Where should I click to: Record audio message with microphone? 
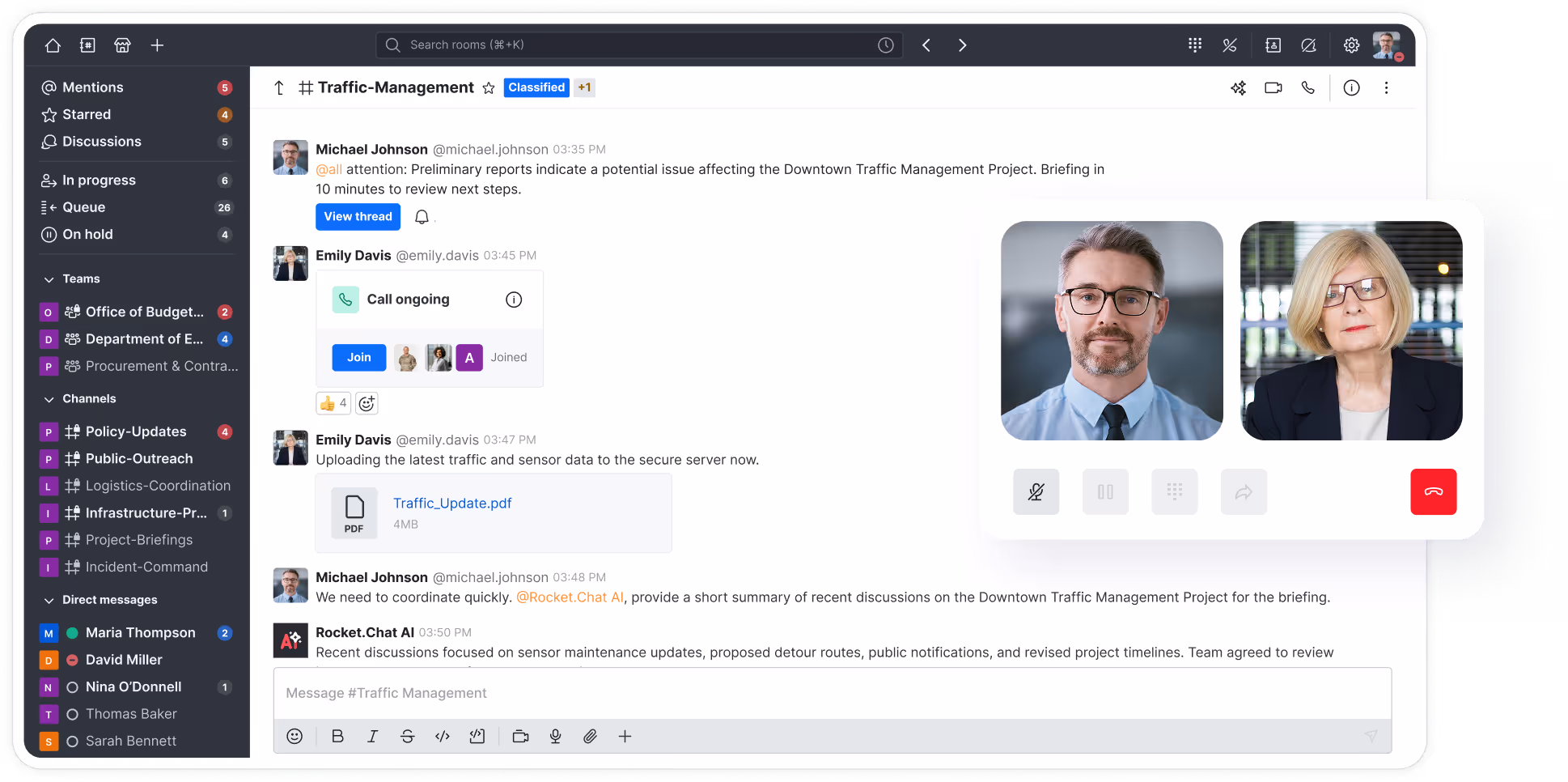[556, 737]
